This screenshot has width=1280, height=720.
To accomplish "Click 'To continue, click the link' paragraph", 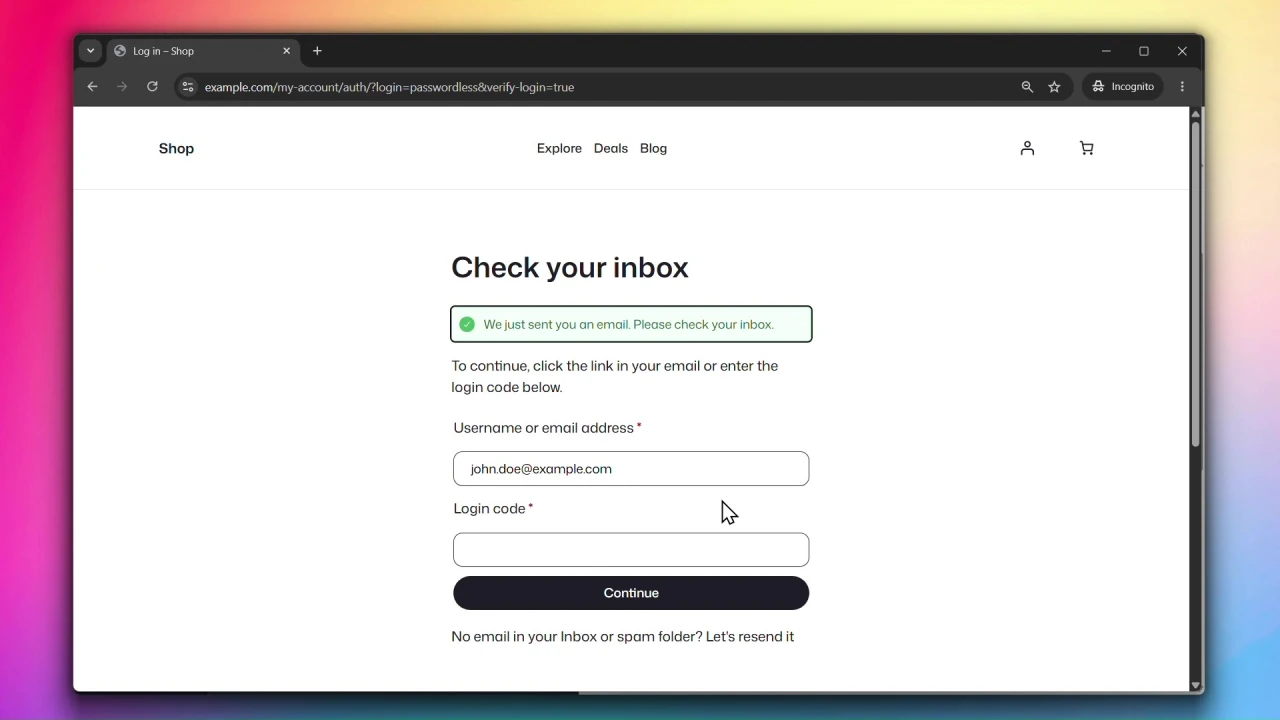I will click(615, 377).
